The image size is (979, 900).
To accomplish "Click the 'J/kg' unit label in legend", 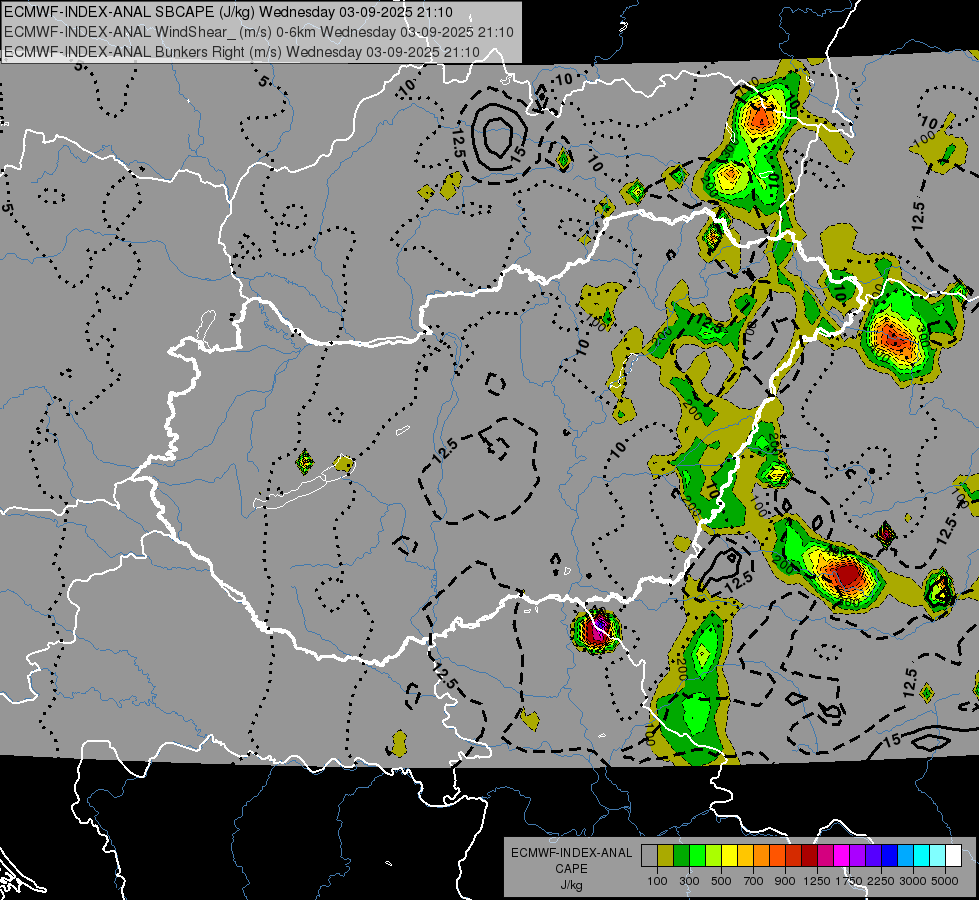I will coord(571,885).
